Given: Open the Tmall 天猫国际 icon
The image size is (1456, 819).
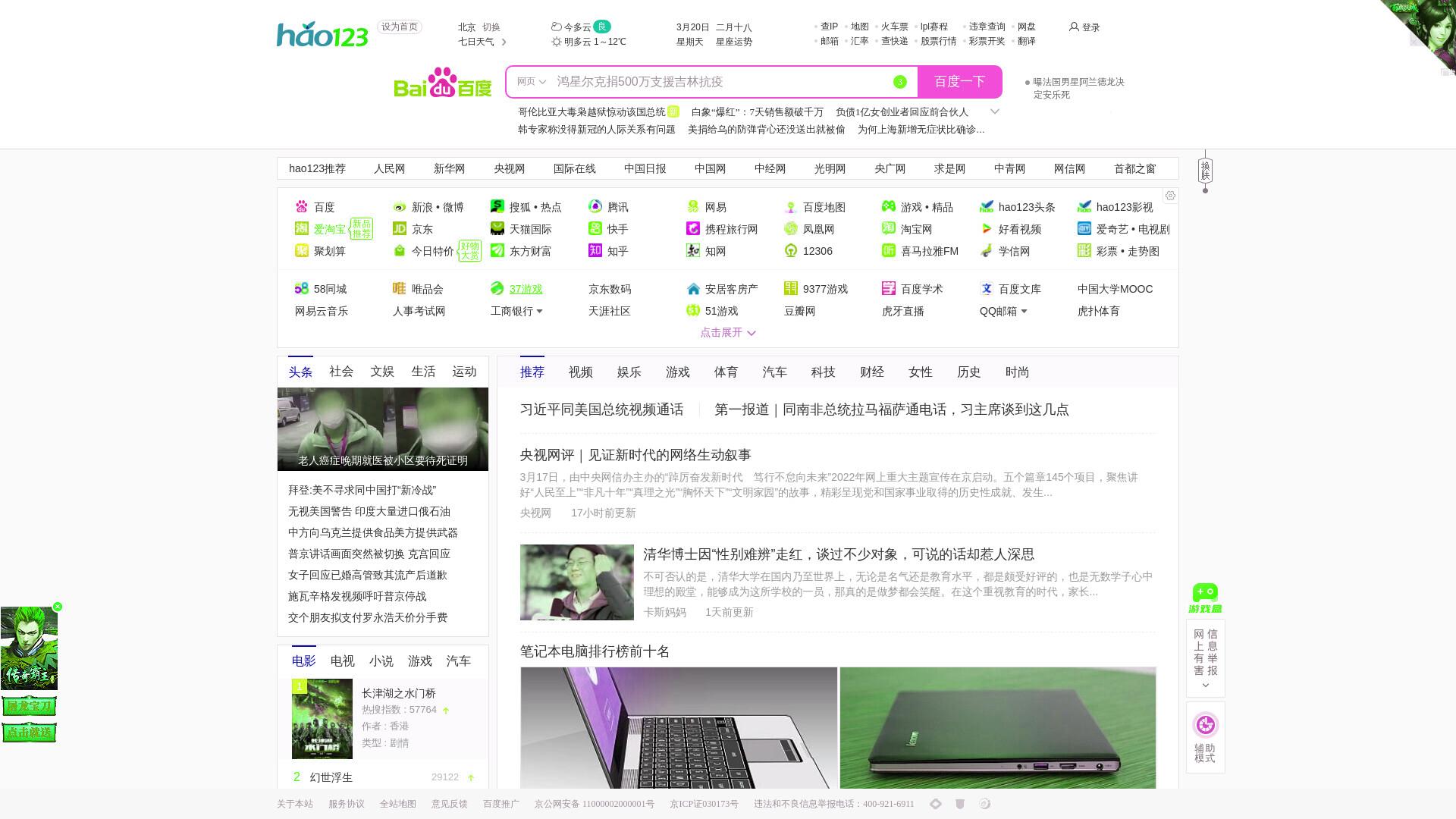Looking at the screenshot, I should [497, 229].
